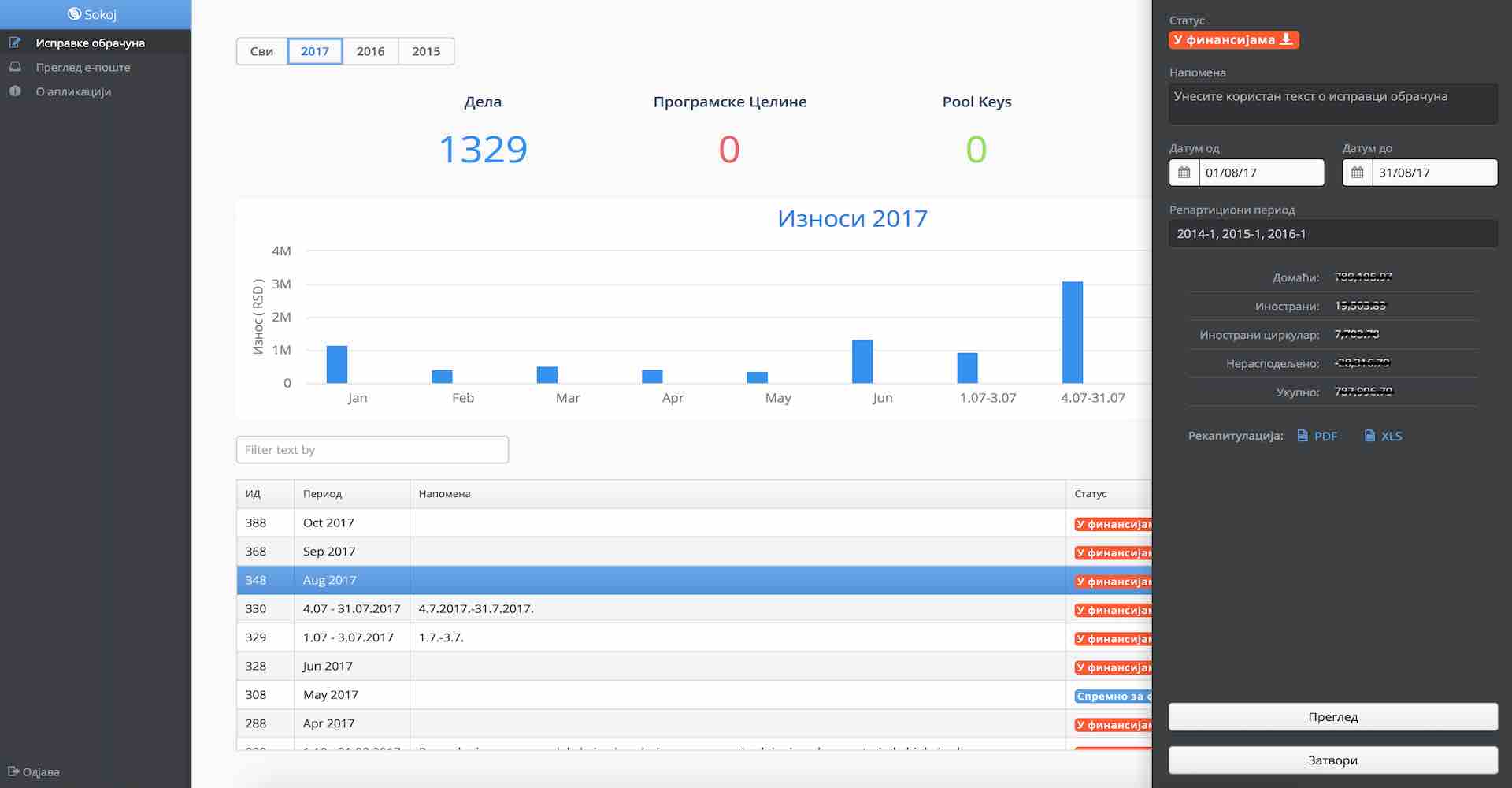This screenshot has width=1512, height=788.
Task: Click the edit icon beside Исправке обрачуна
Action: pos(15,43)
